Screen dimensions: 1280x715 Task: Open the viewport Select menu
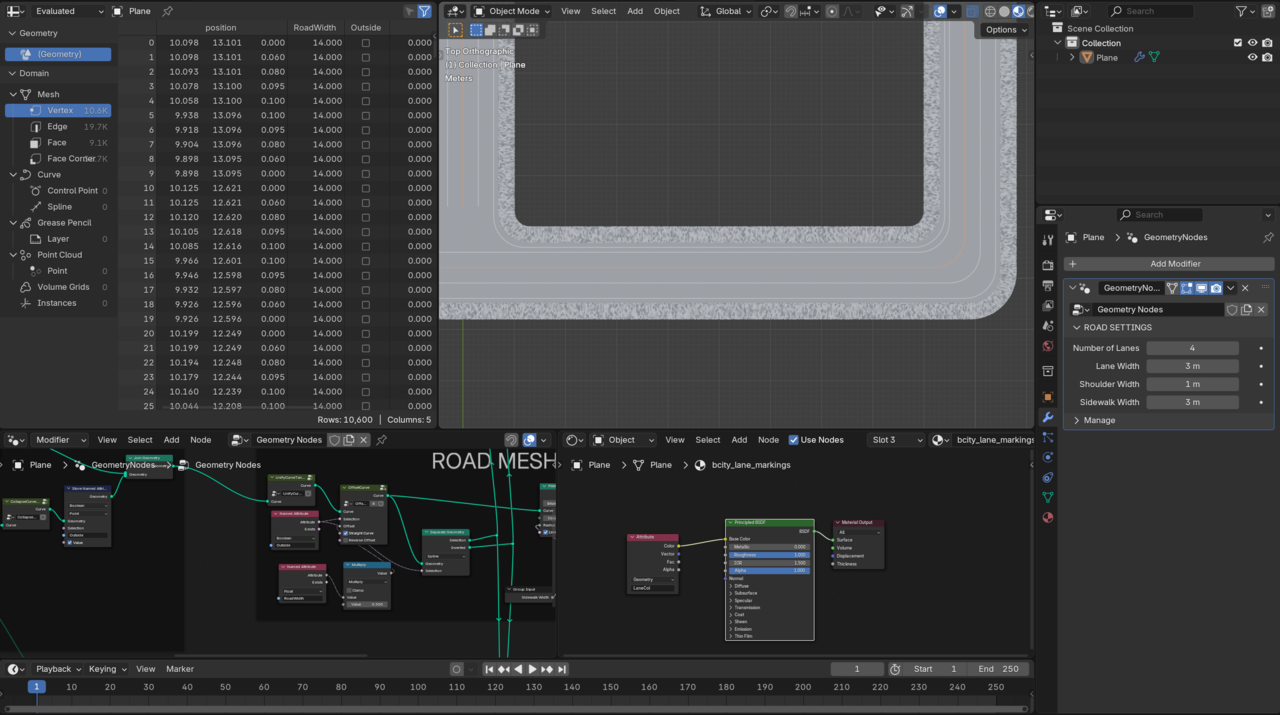click(x=604, y=11)
